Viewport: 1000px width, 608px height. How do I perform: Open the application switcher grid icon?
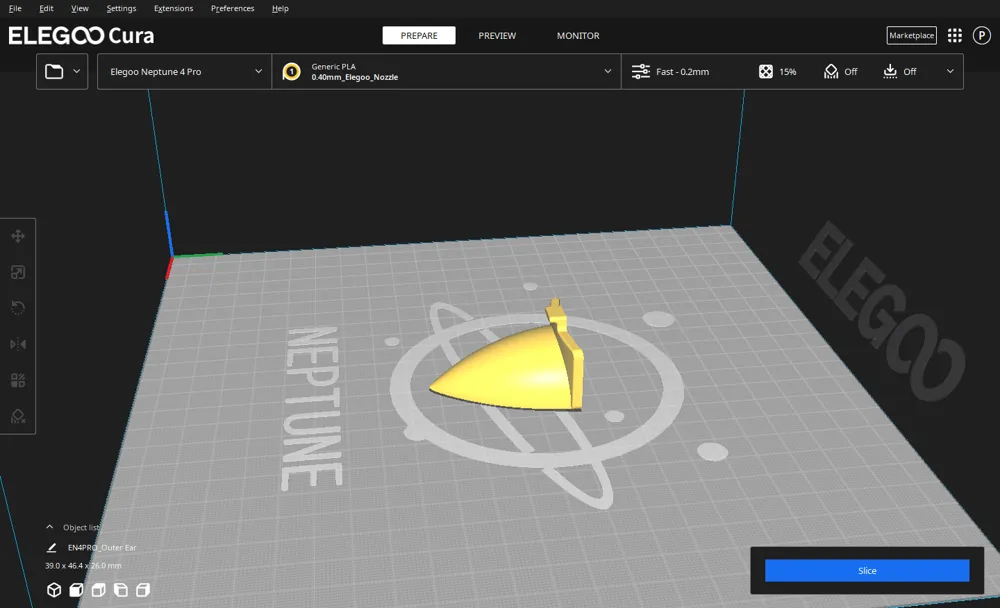click(954, 36)
